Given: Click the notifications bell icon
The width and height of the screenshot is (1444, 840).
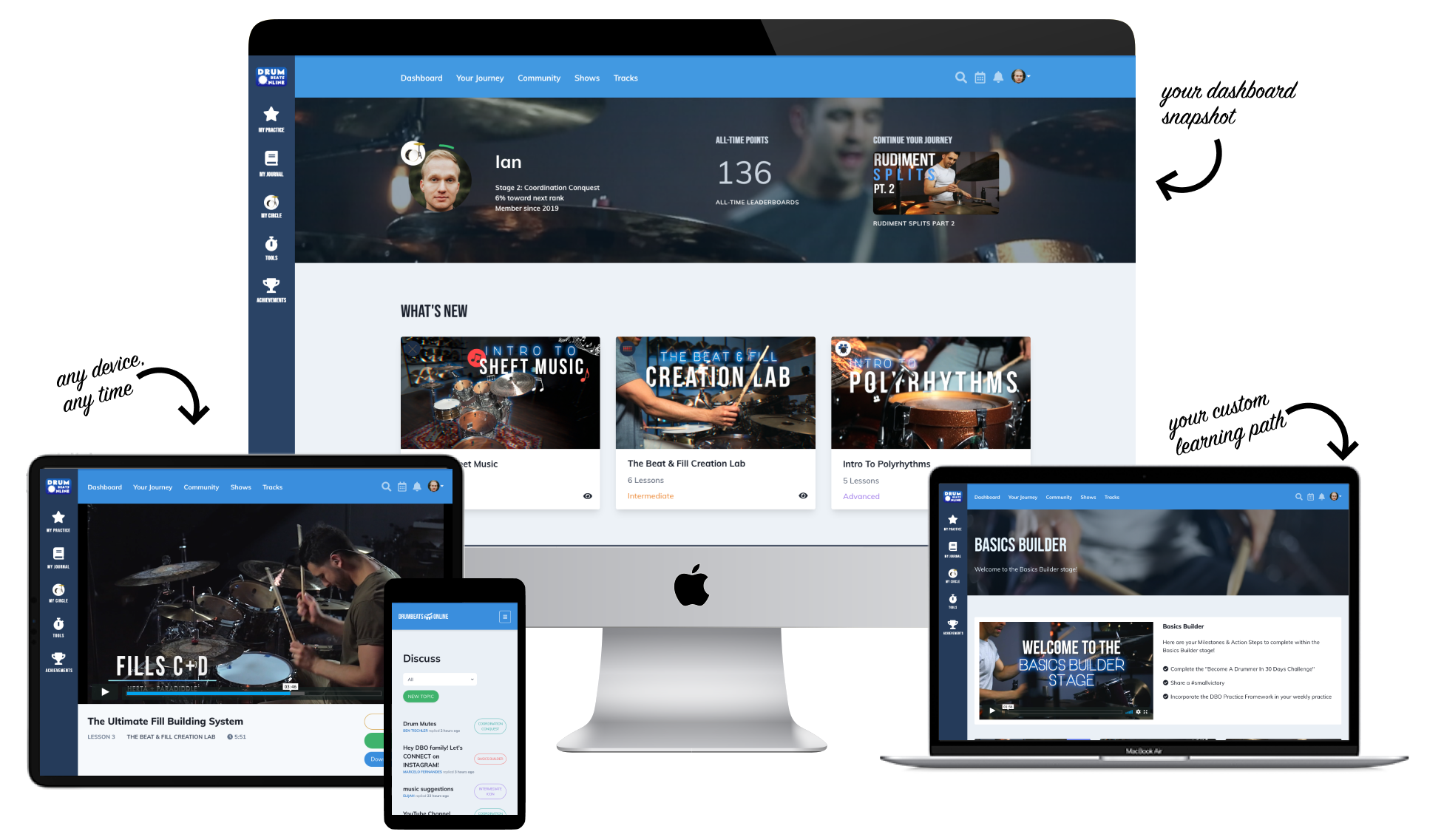Looking at the screenshot, I should click(998, 78).
